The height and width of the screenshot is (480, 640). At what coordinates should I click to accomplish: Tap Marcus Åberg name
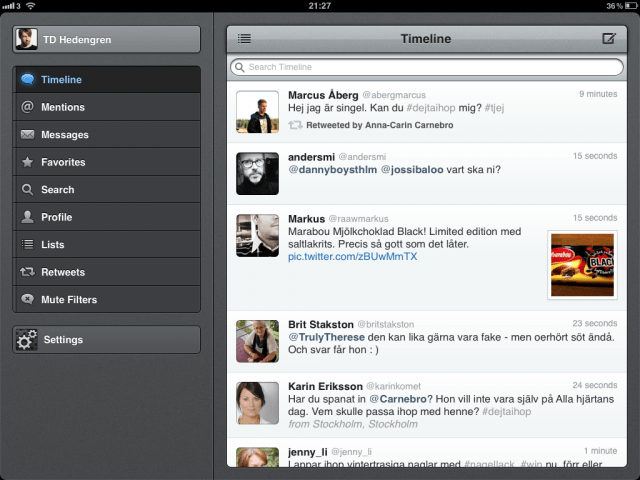[323, 95]
